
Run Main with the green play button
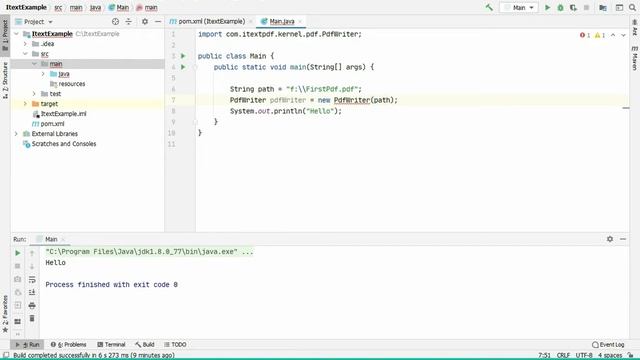coord(547,7)
